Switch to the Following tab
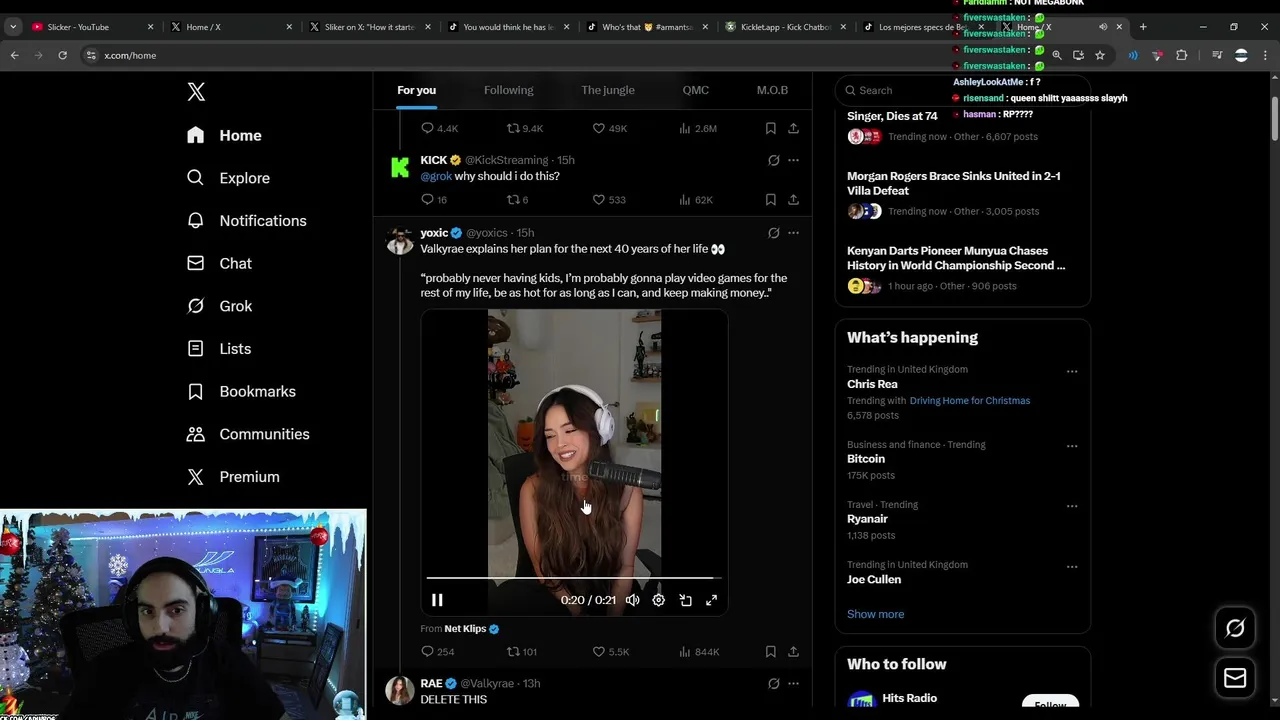1280x720 pixels. pos(508,90)
